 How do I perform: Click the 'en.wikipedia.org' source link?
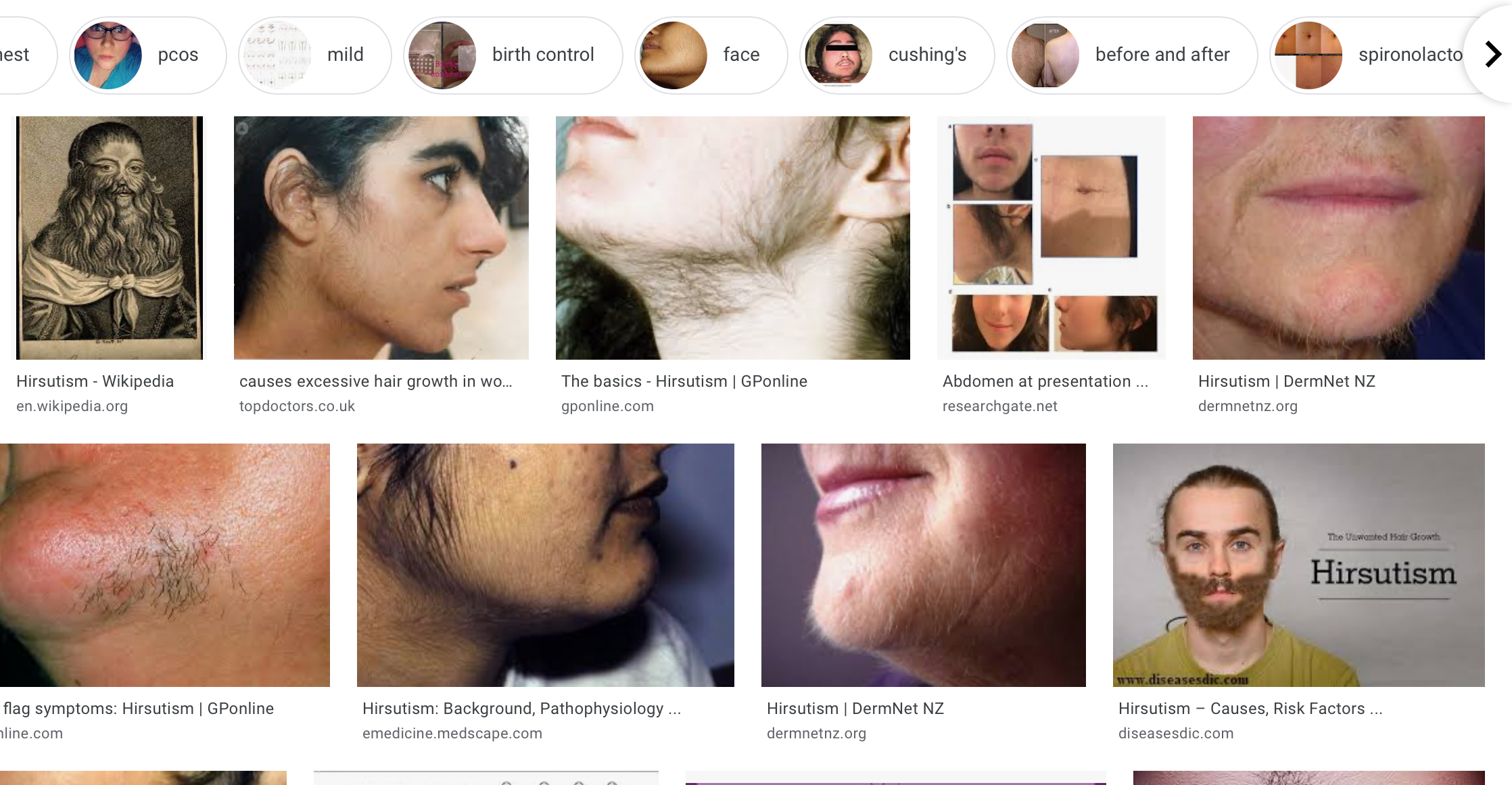coord(72,406)
